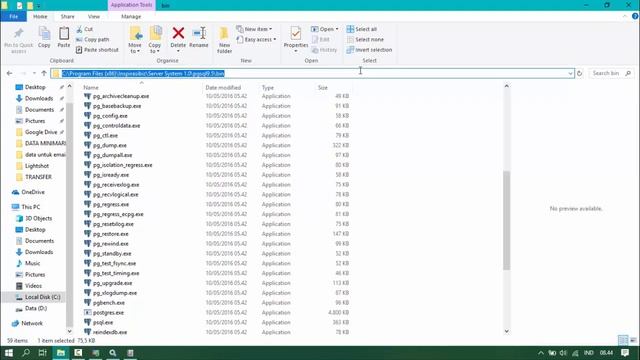Sort by Size column header
Viewport: 640px width, 360px height.
click(x=322, y=88)
